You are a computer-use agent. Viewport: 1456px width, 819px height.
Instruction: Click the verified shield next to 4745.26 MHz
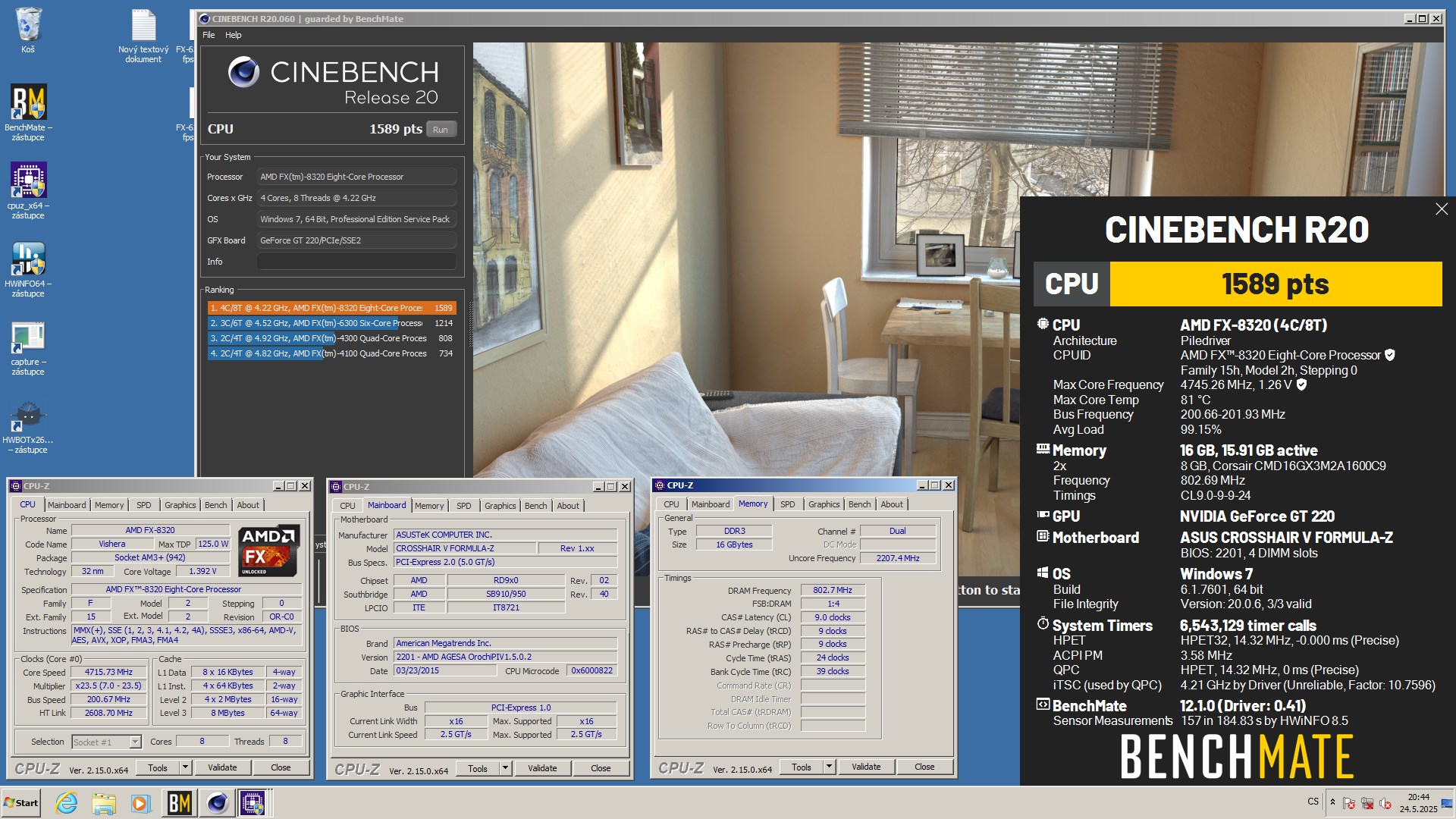pyautogui.click(x=1301, y=384)
